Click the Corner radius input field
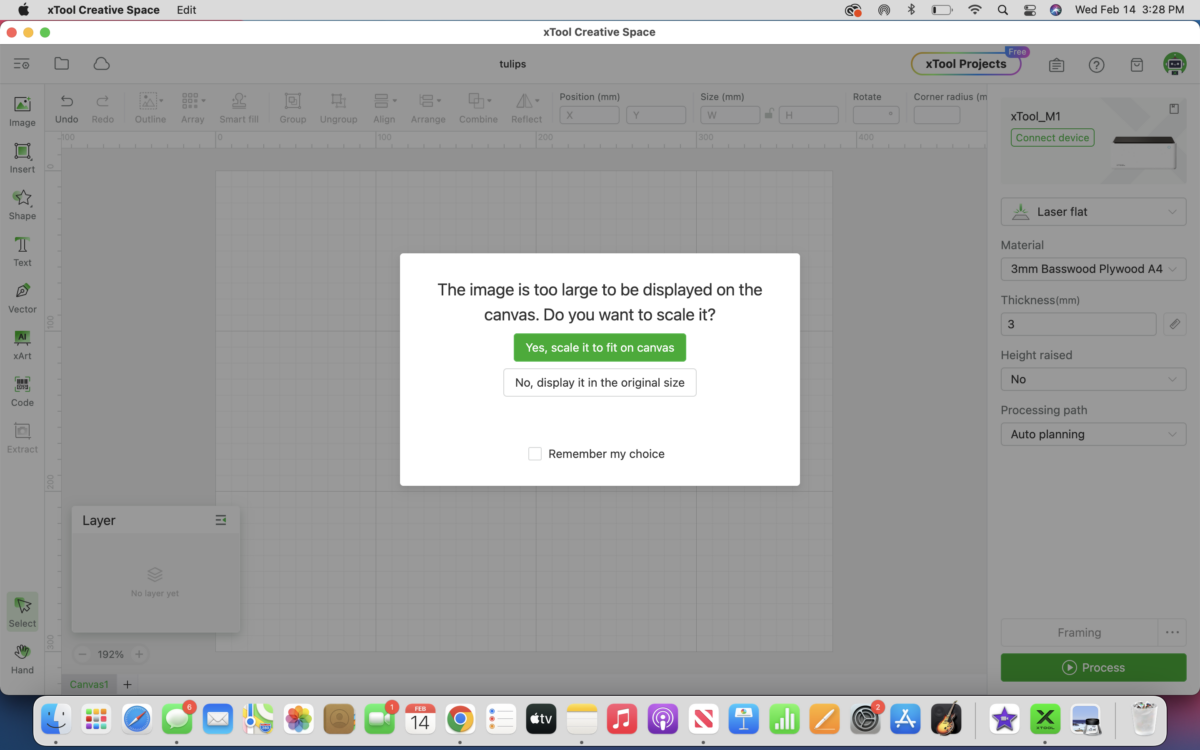 point(937,115)
